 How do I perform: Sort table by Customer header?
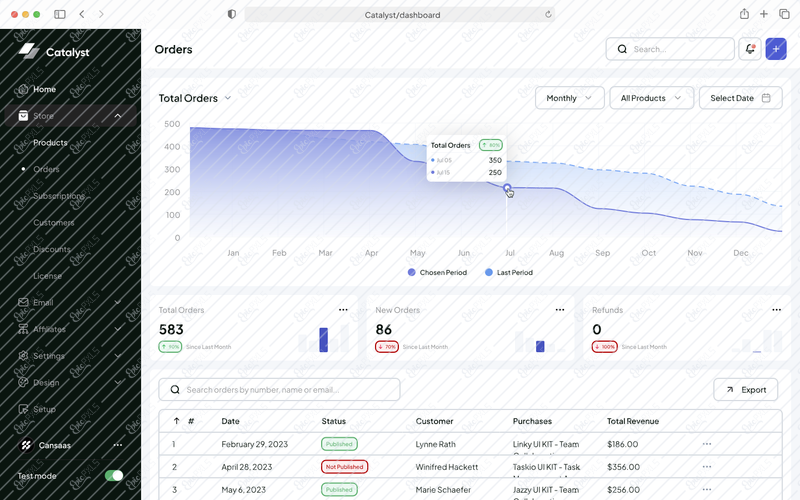tap(434, 421)
